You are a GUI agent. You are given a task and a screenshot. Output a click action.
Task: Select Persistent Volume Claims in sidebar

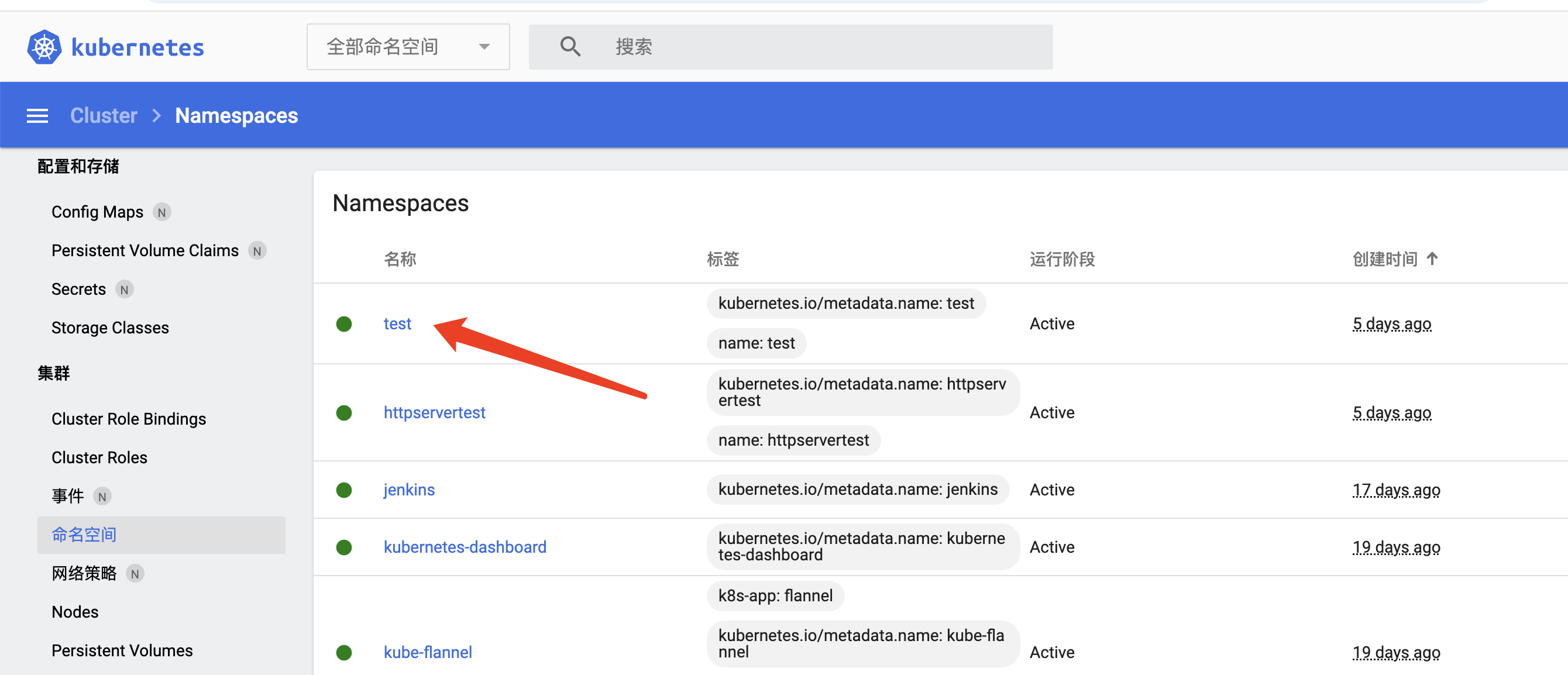click(145, 251)
